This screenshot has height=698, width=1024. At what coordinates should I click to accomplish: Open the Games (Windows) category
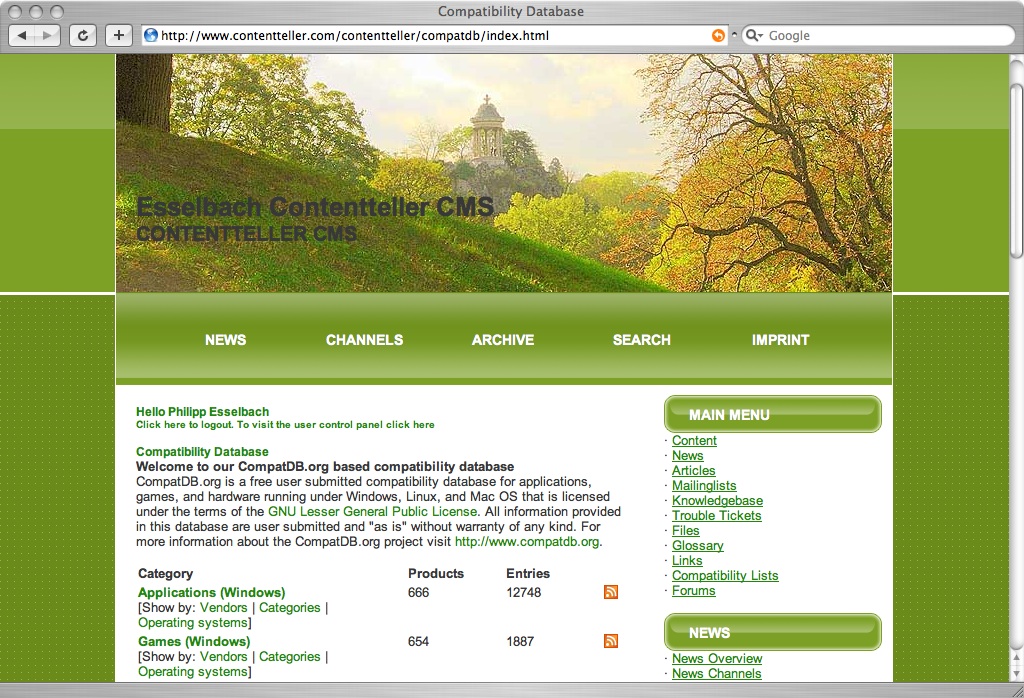(x=194, y=642)
